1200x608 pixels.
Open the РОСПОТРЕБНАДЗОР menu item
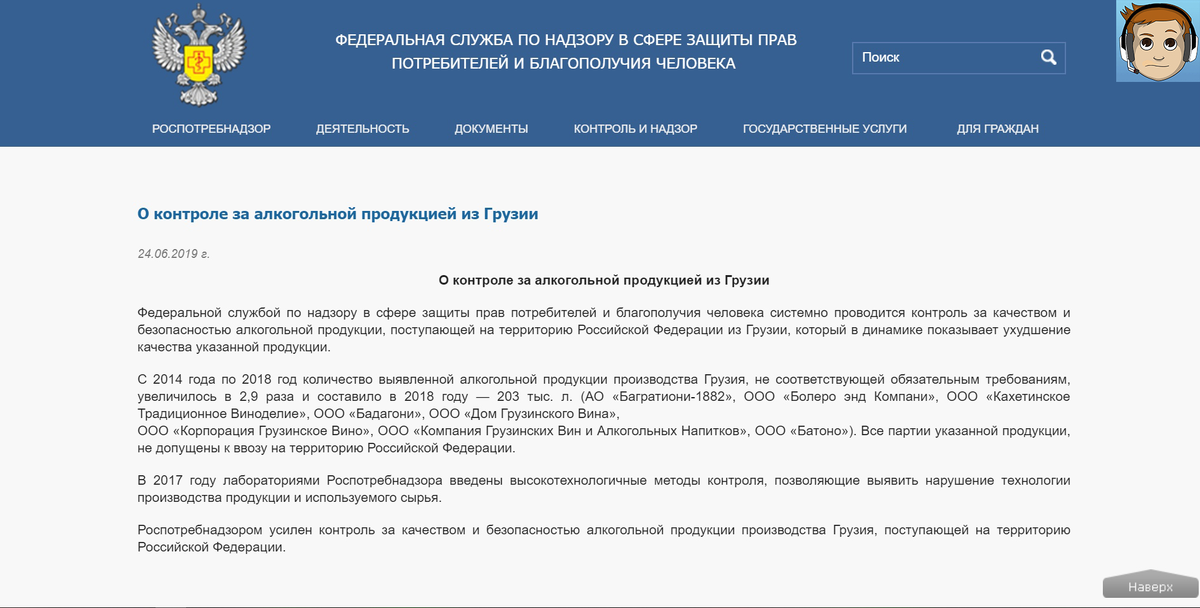[211, 129]
